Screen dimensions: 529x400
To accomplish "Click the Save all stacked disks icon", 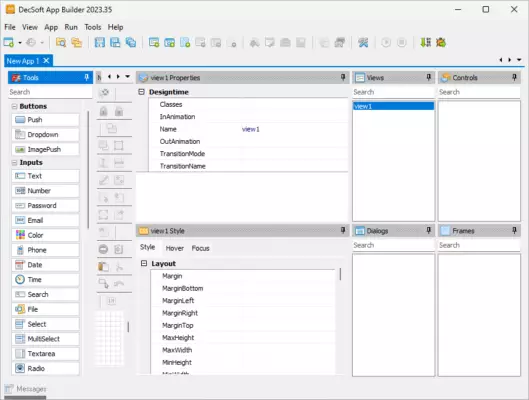I will click(x=131, y=42).
